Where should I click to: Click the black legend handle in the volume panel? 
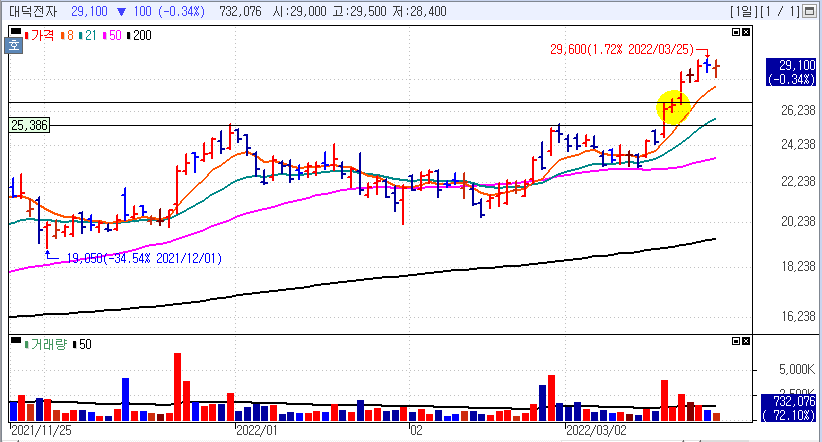16,340
